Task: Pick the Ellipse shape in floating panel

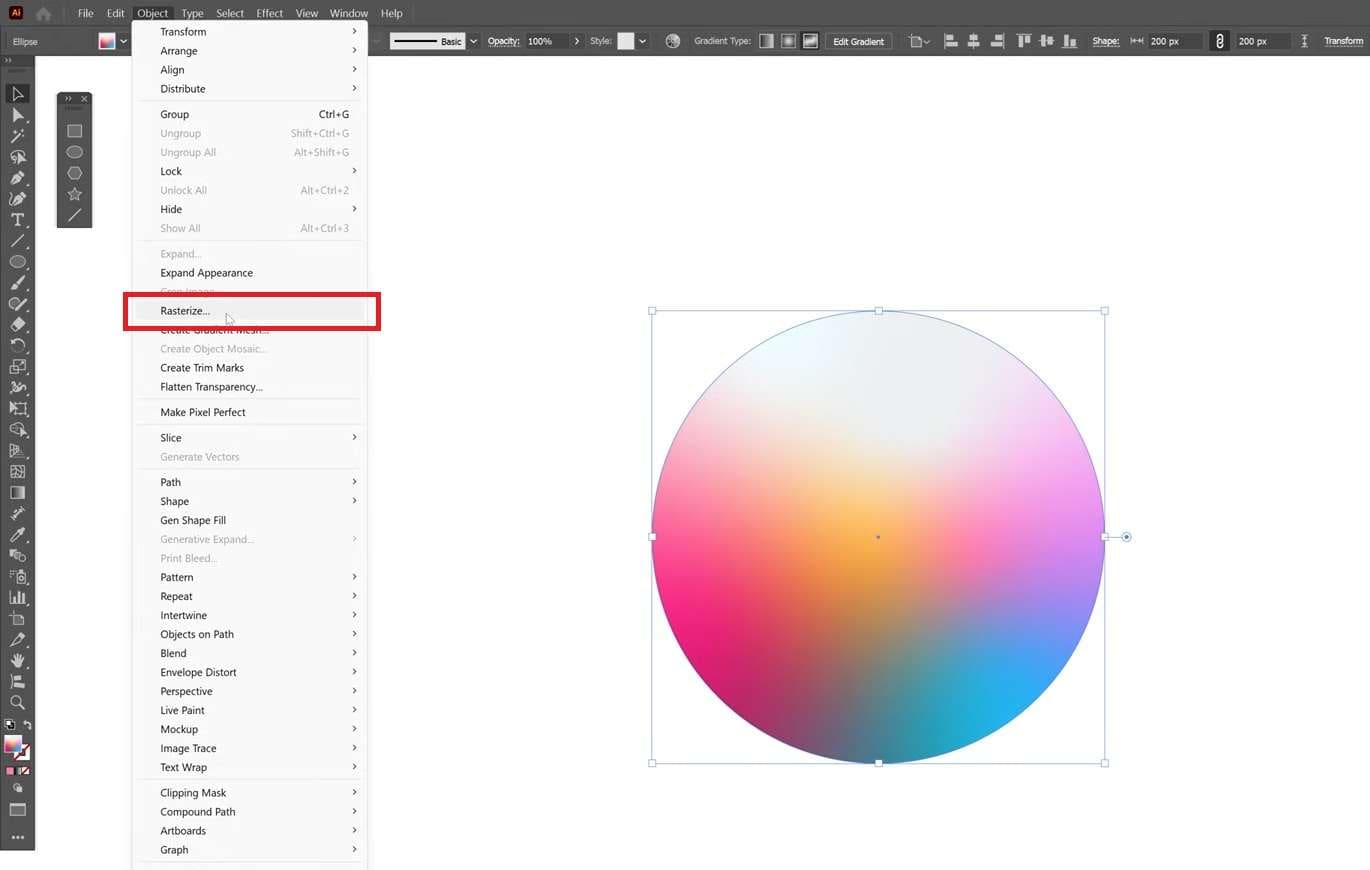Action: click(74, 152)
